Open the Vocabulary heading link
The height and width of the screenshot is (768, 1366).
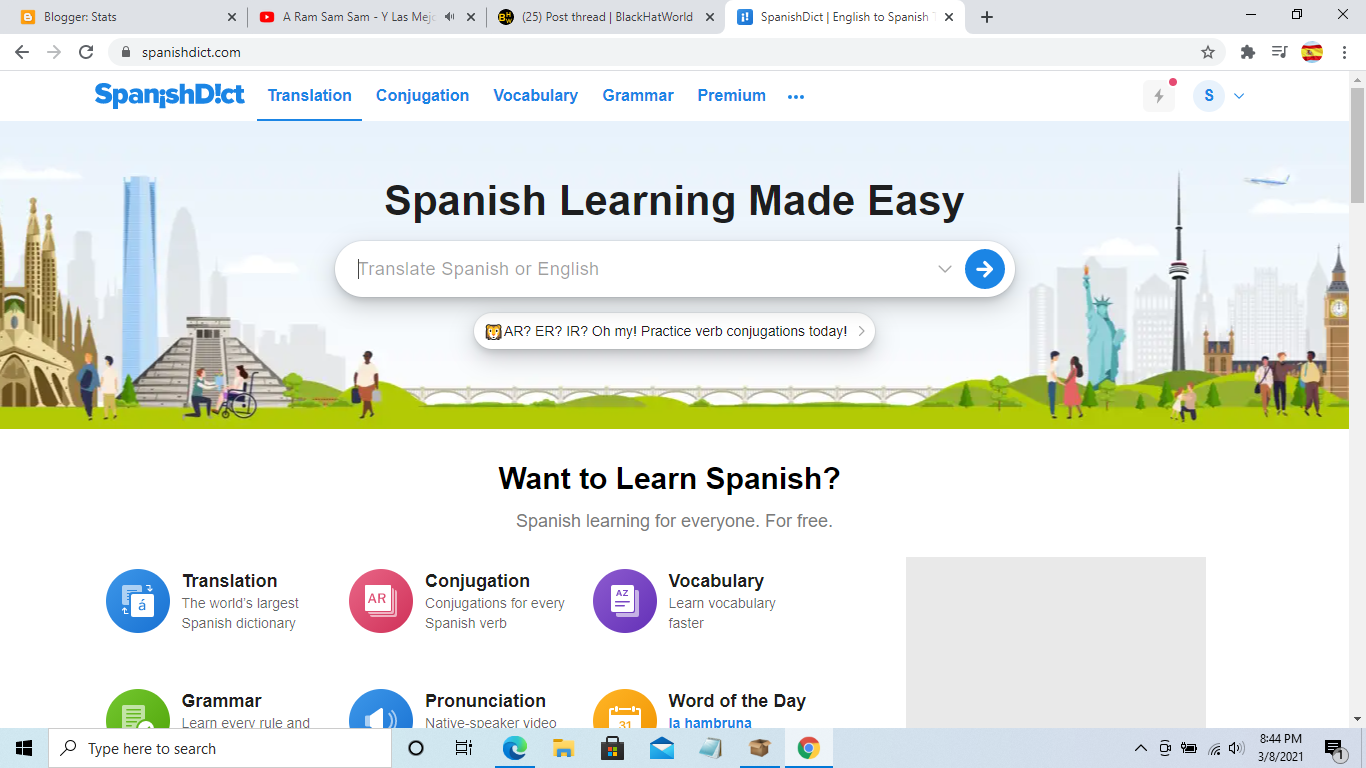point(716,581)
